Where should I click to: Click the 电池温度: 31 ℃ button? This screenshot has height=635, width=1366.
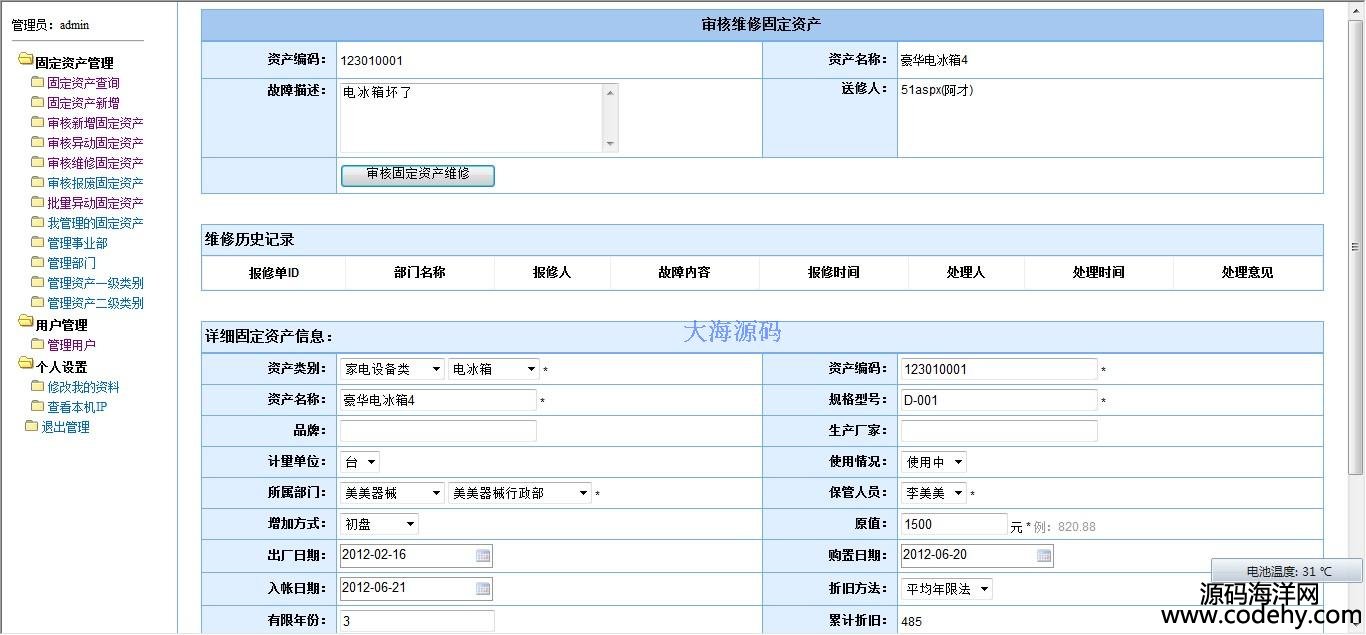coord(1287,571)
